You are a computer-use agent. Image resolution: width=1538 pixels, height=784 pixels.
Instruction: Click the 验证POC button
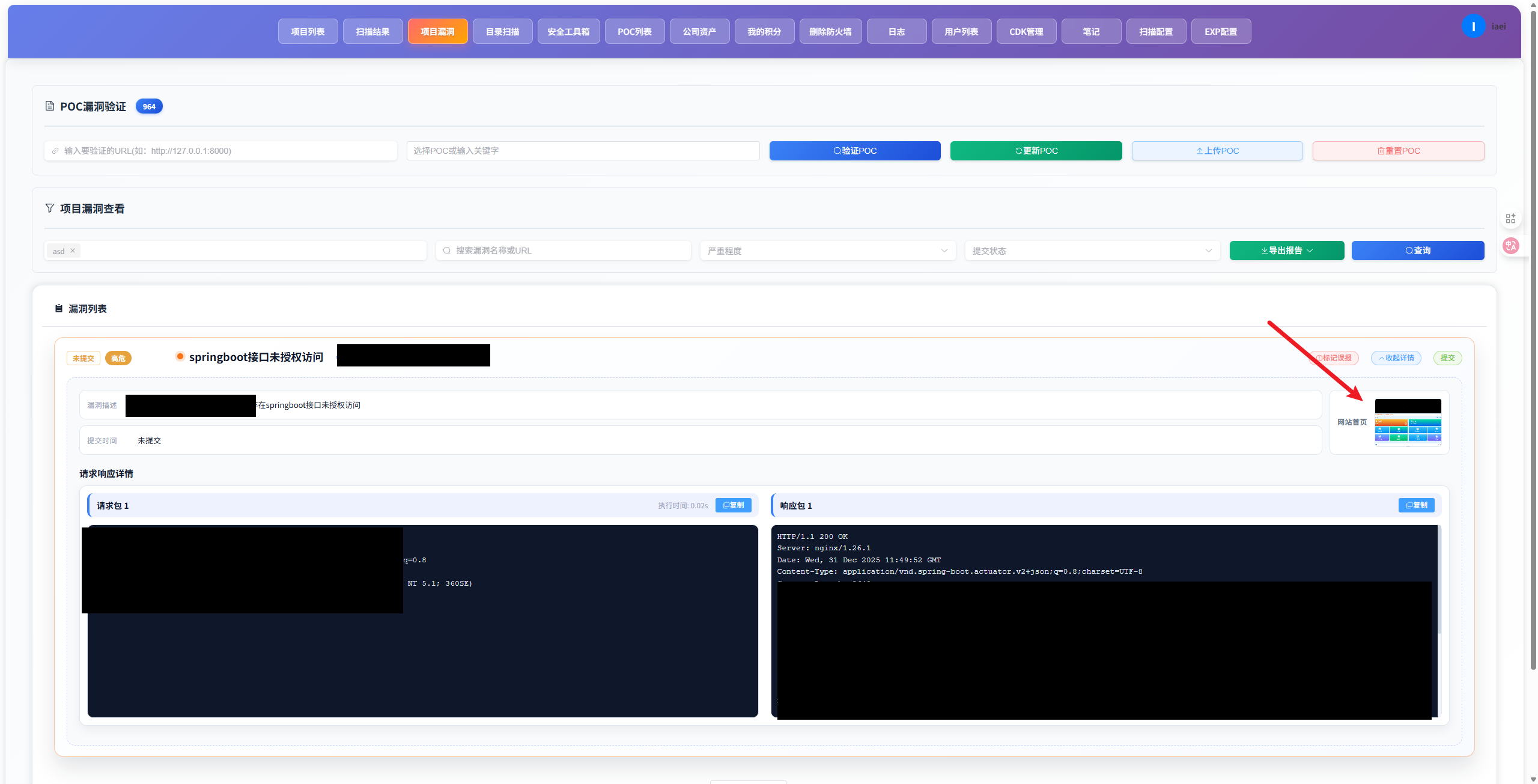[854, 151]
